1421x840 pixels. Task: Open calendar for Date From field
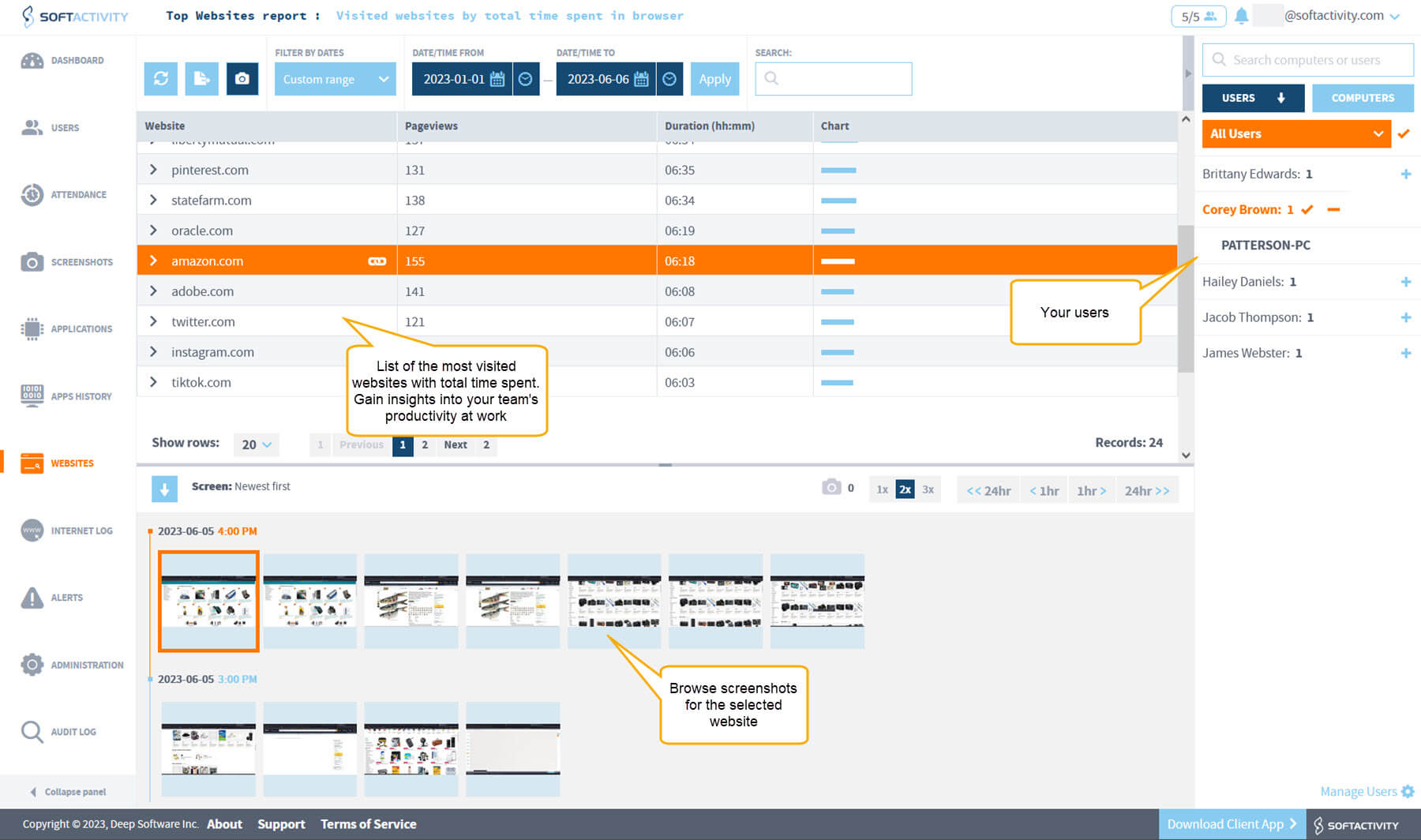click(x=497, y=79)
